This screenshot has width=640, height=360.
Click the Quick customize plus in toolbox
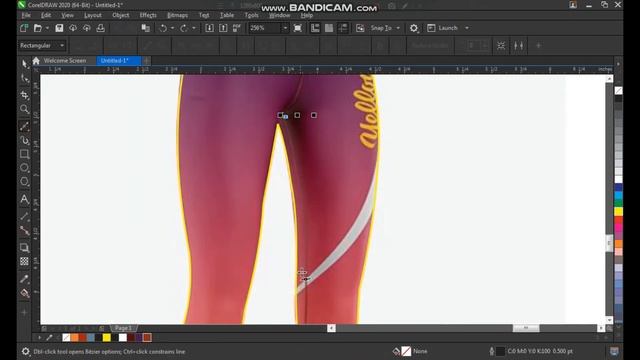pos(24,312)
